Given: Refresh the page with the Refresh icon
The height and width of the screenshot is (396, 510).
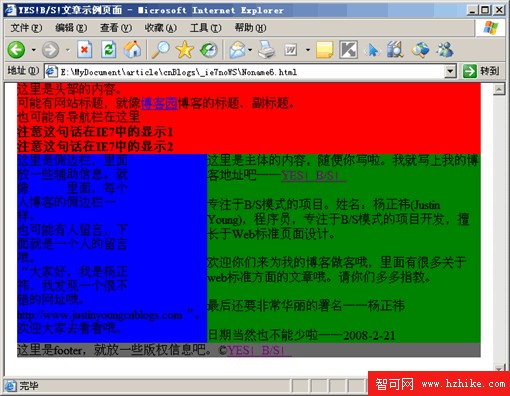Looking at the screenshot, I should (x=109, y=50).
